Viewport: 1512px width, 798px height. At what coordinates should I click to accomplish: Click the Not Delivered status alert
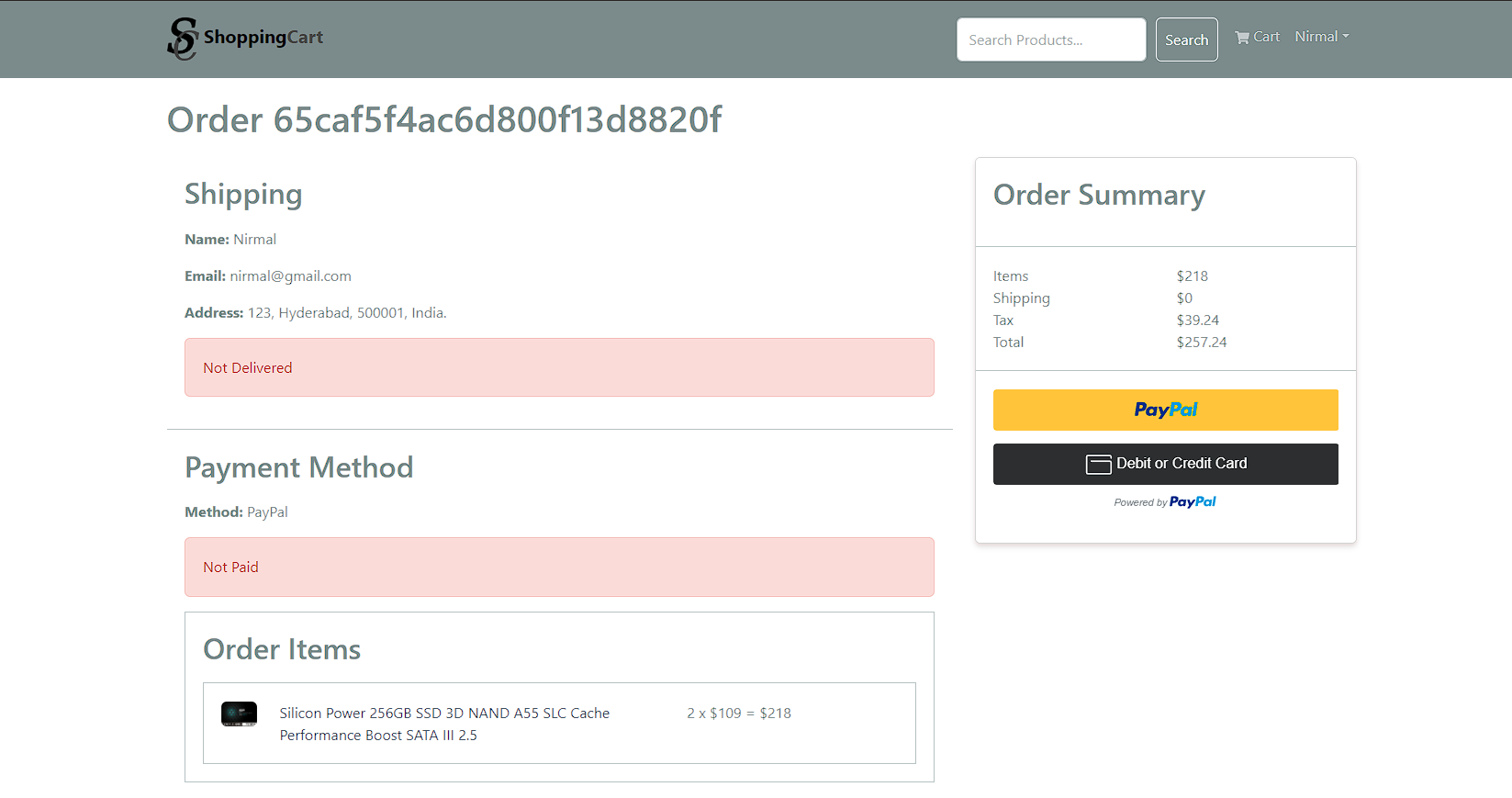coord(559,367)
